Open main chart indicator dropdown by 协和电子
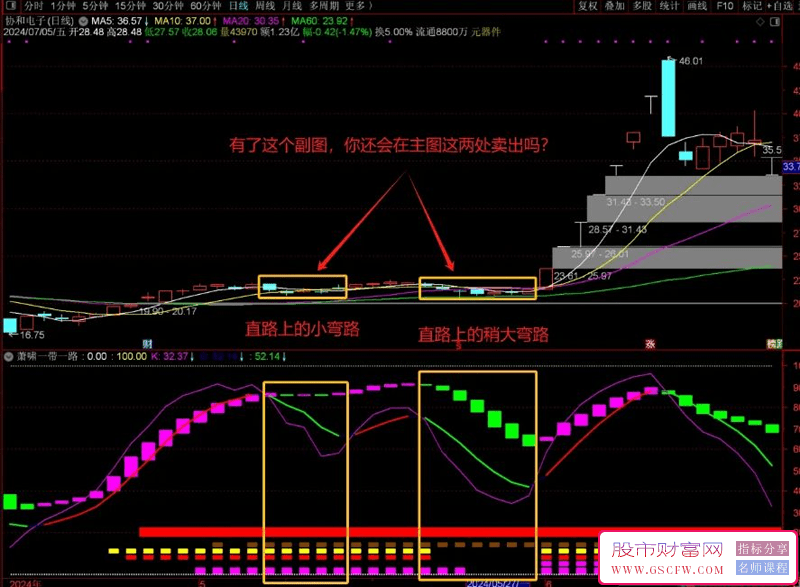 tap(83, 21)
